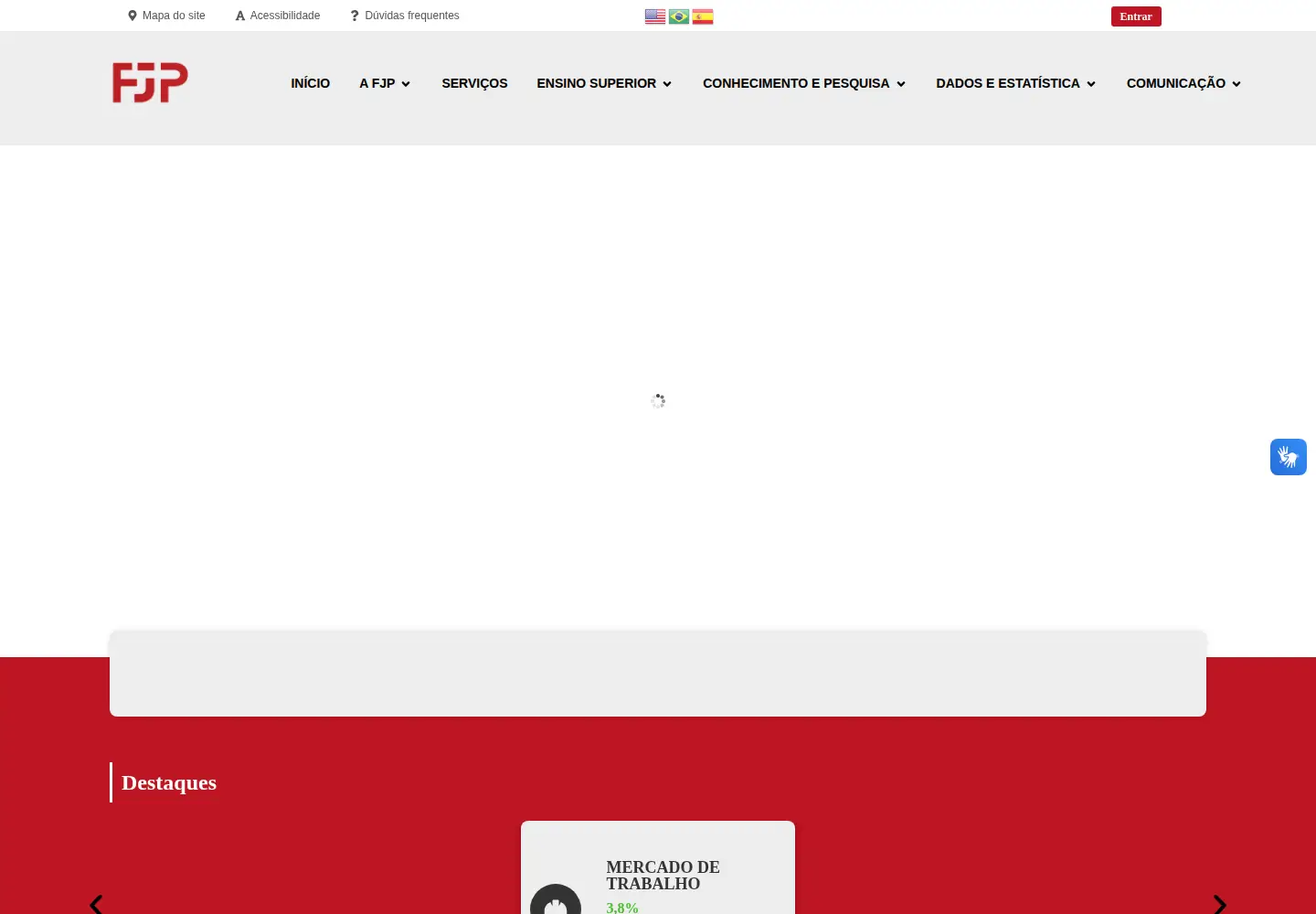Open the Mapa do site link
Image resolution: width=1316 pixels, height=914 pixels.
tap(166, 16)
